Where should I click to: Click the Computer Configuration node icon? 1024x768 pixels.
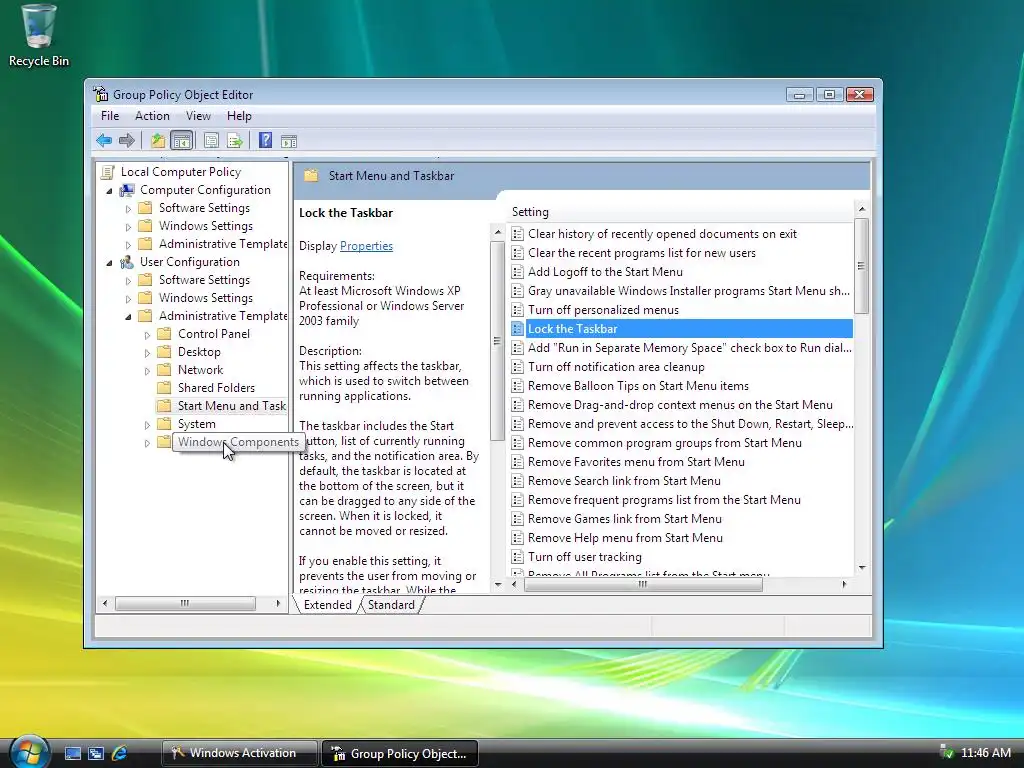pyautogui.click(x=127, y=190)
